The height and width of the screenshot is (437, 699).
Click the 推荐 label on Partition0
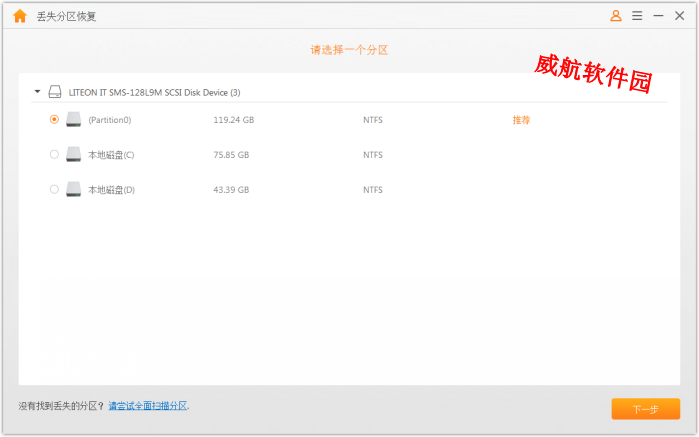pyautogui.click(x=521, y=120)
